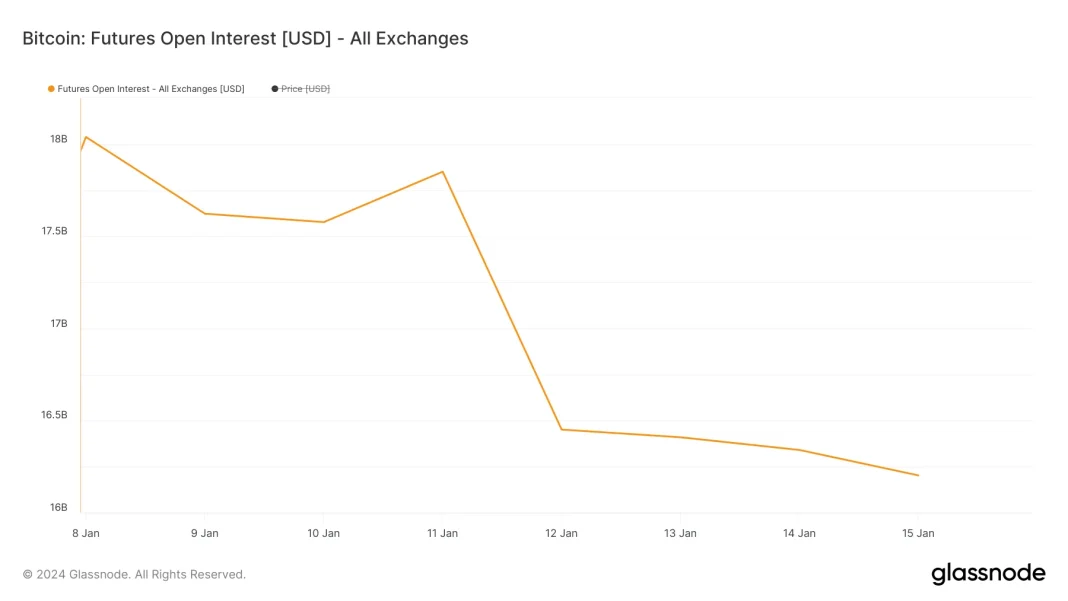Click the 2024 Glassnode copyright text
This screenshot has width=1068, height=601.
[x=134, y=574]
